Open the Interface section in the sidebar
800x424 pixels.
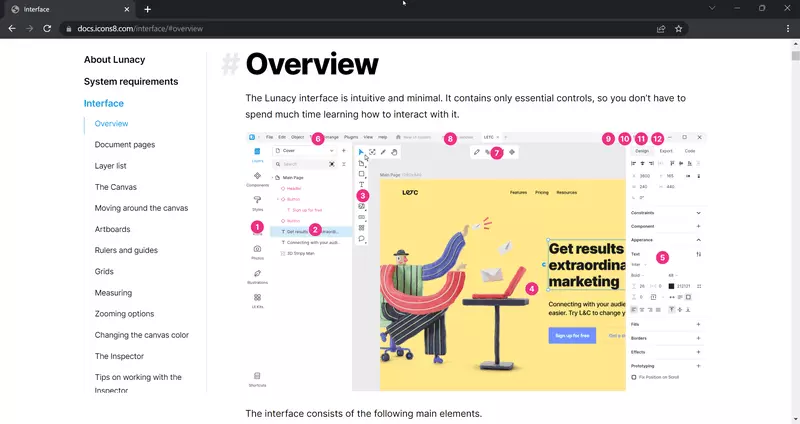point(104,103)
